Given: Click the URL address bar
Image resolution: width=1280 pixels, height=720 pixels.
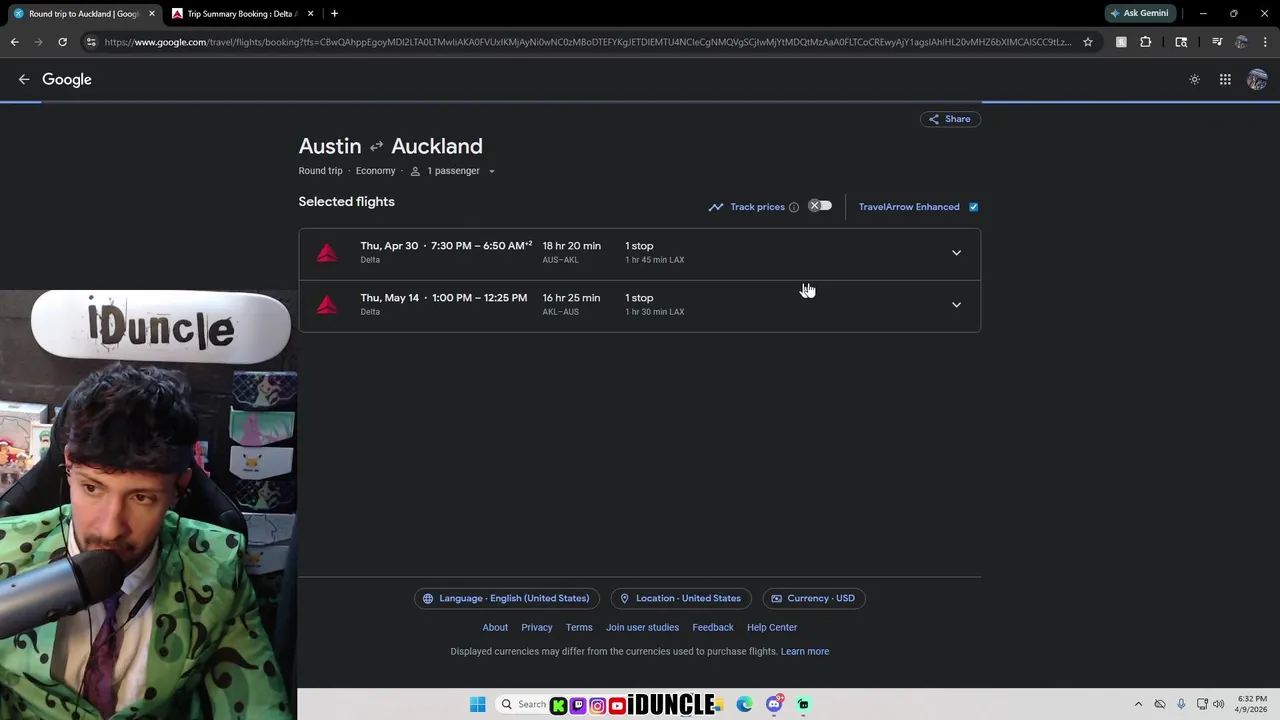Looking at the screenshot, I should click(x=586, y=42).
